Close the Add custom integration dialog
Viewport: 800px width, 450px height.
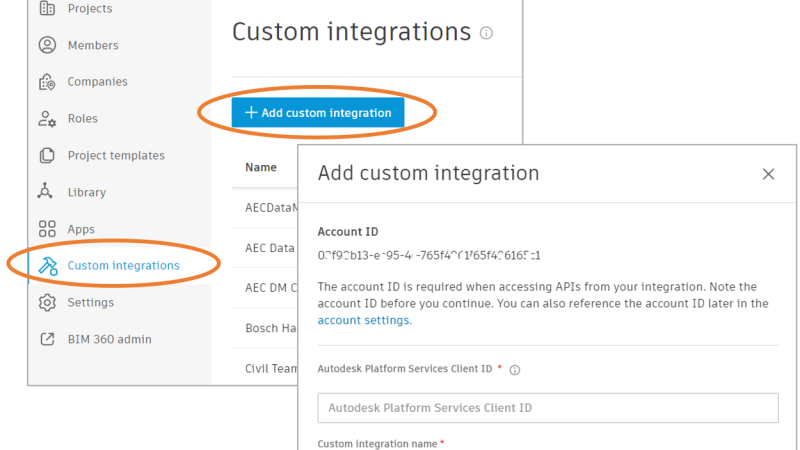(x=768, y=174)
